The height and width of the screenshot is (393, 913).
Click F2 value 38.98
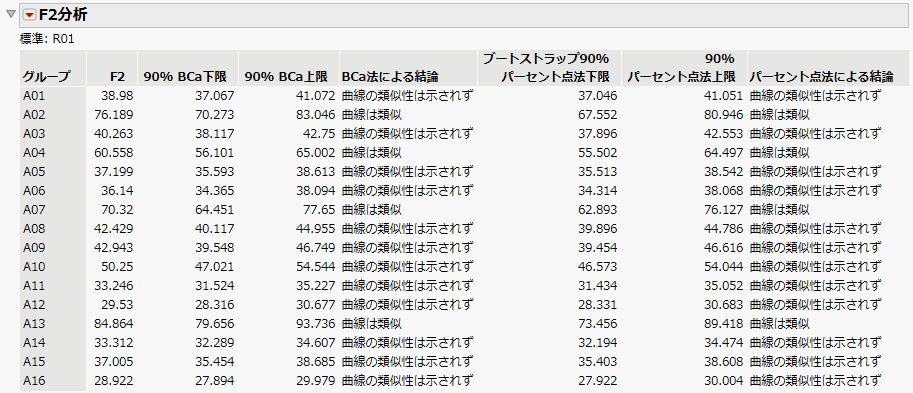click(x=118, y=96)
